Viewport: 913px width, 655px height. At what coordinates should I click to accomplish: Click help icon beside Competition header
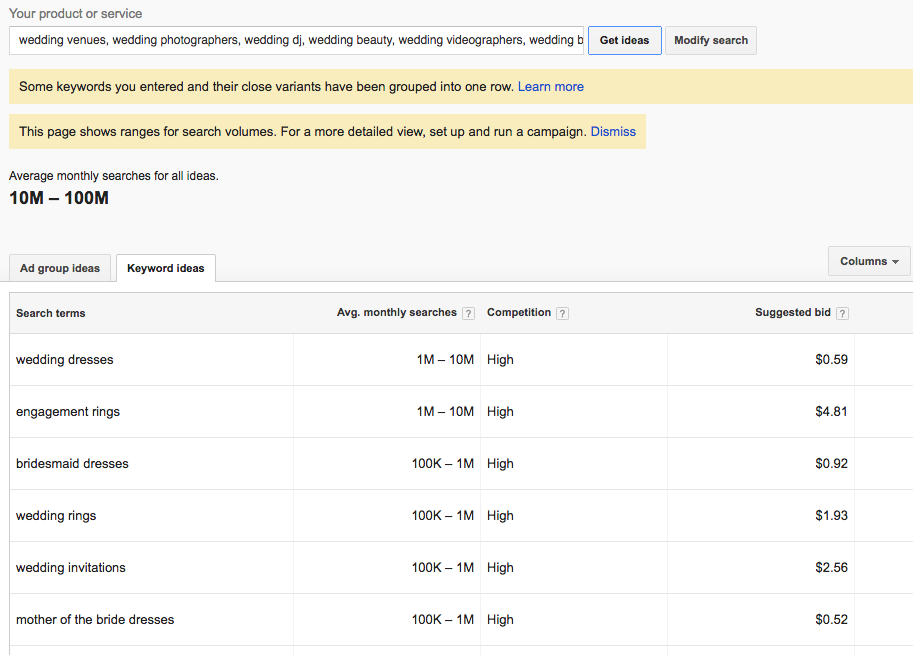(x=563, y=313)
